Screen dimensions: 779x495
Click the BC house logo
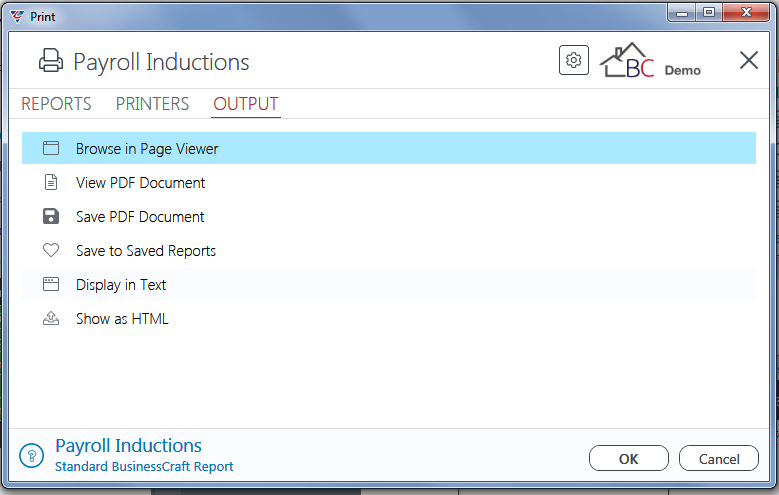[627, 61]
